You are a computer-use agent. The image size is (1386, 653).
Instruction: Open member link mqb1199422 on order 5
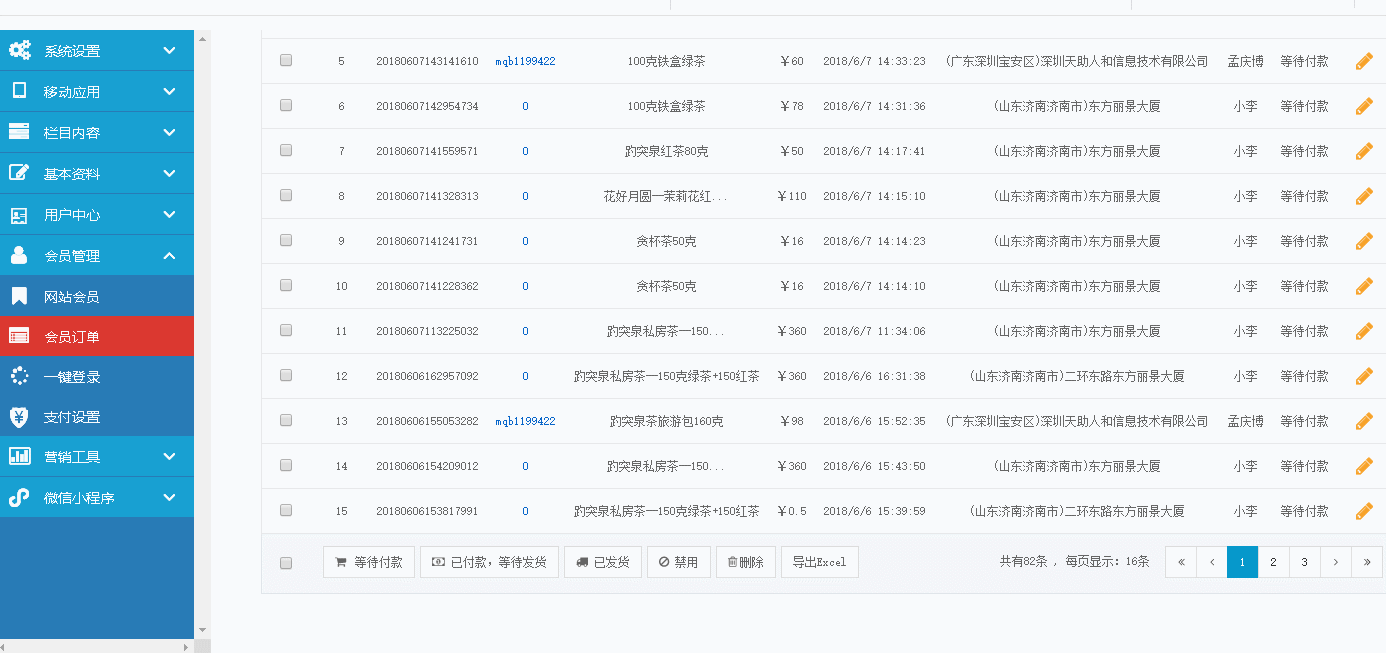[525, 61]
